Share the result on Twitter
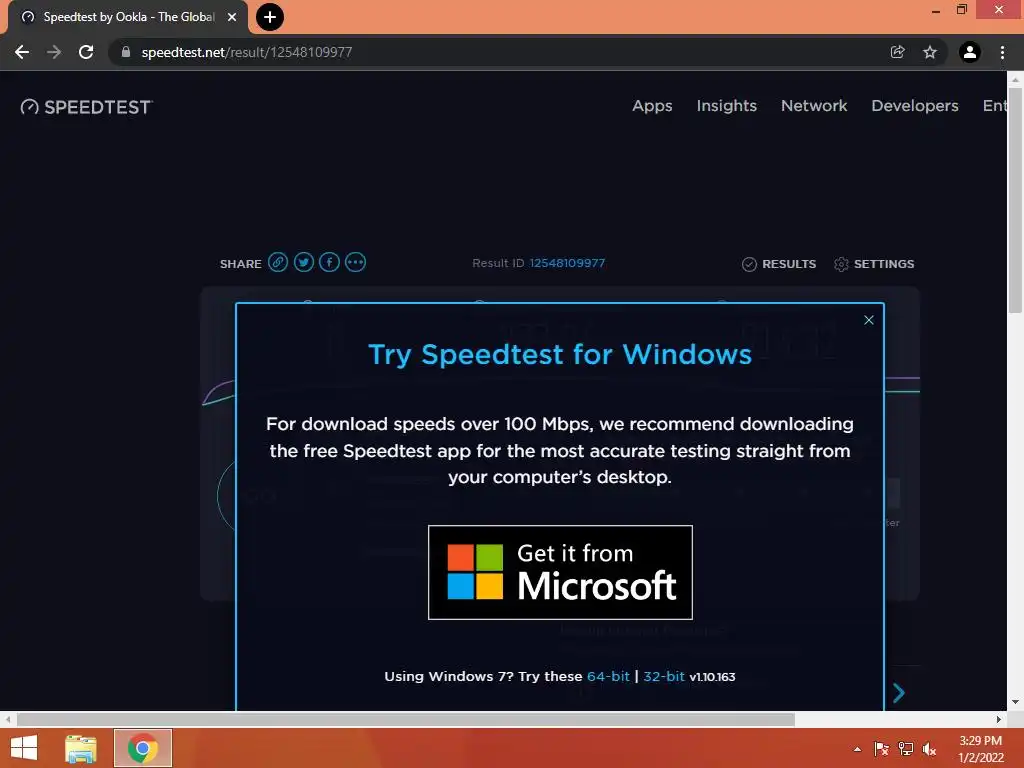 coord(304,263)
